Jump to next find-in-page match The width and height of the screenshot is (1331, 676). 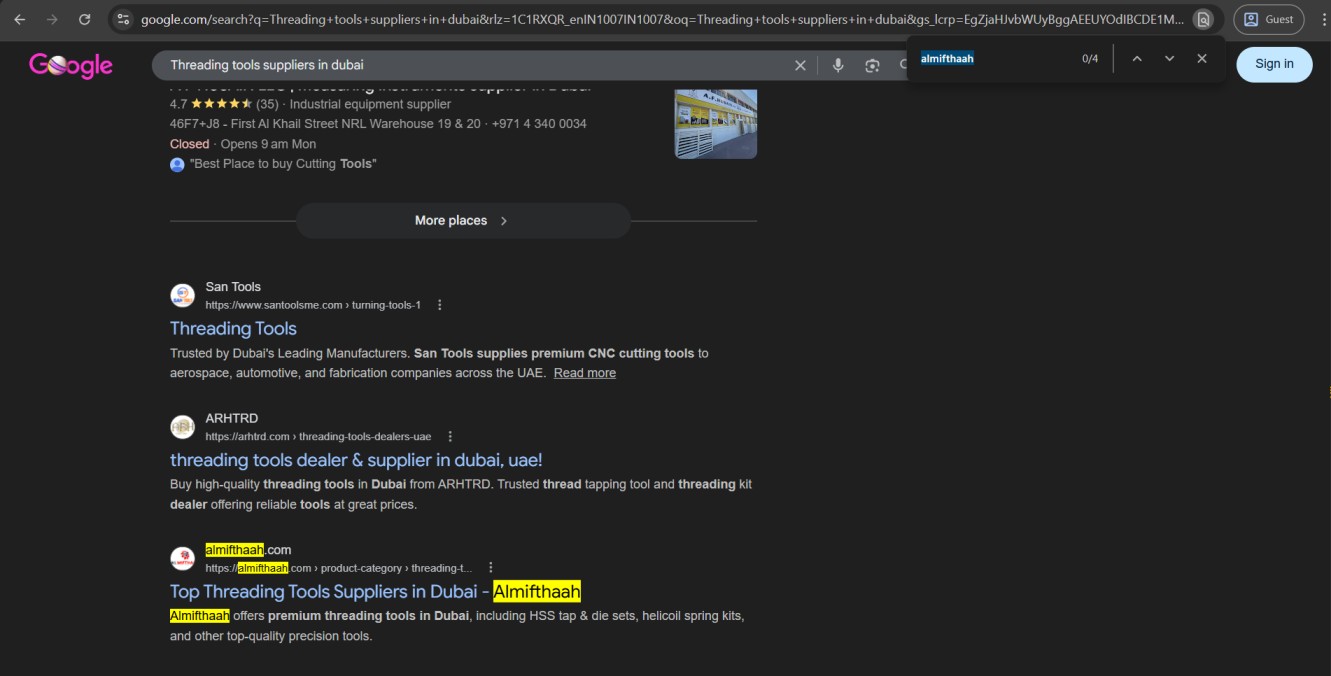[1169, 59]
